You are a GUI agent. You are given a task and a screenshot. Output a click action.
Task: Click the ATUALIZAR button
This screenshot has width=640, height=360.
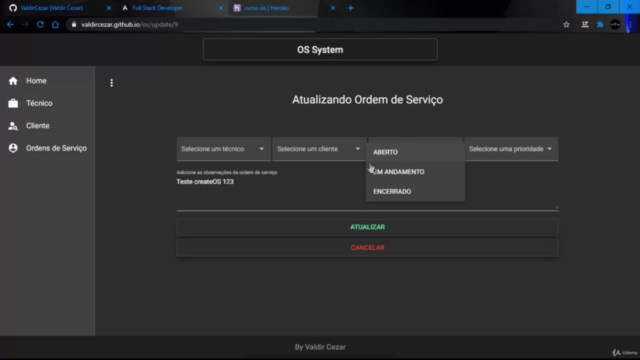(x=367, y=227)
